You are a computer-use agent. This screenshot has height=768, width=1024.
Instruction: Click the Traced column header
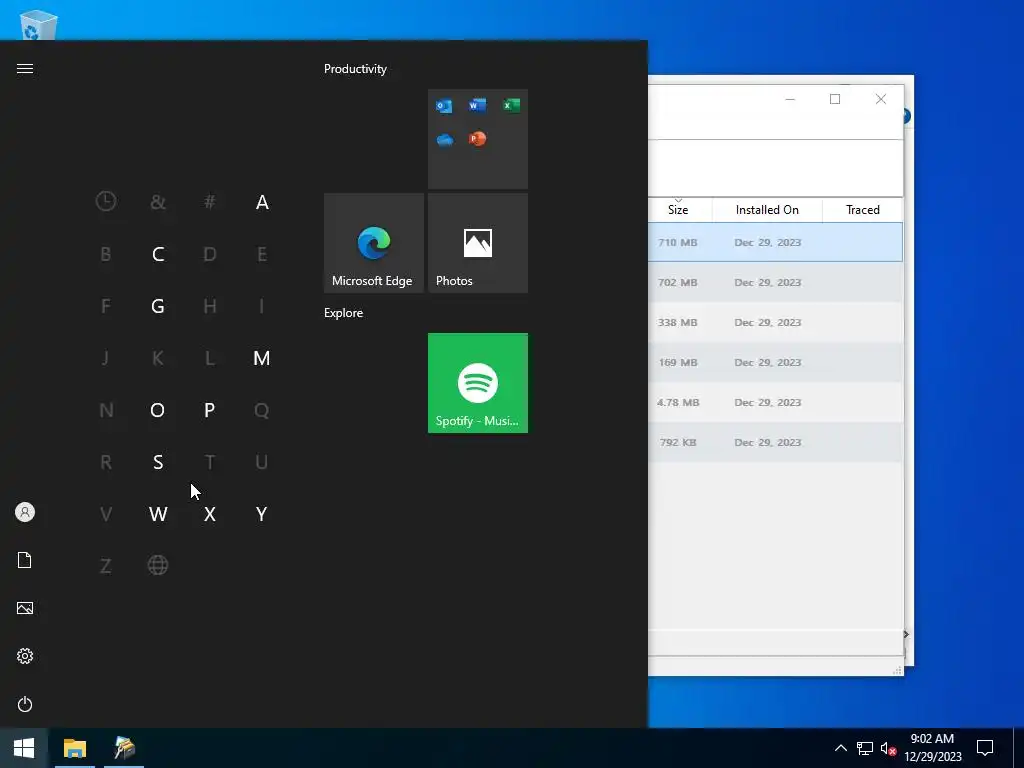(863, 210)
